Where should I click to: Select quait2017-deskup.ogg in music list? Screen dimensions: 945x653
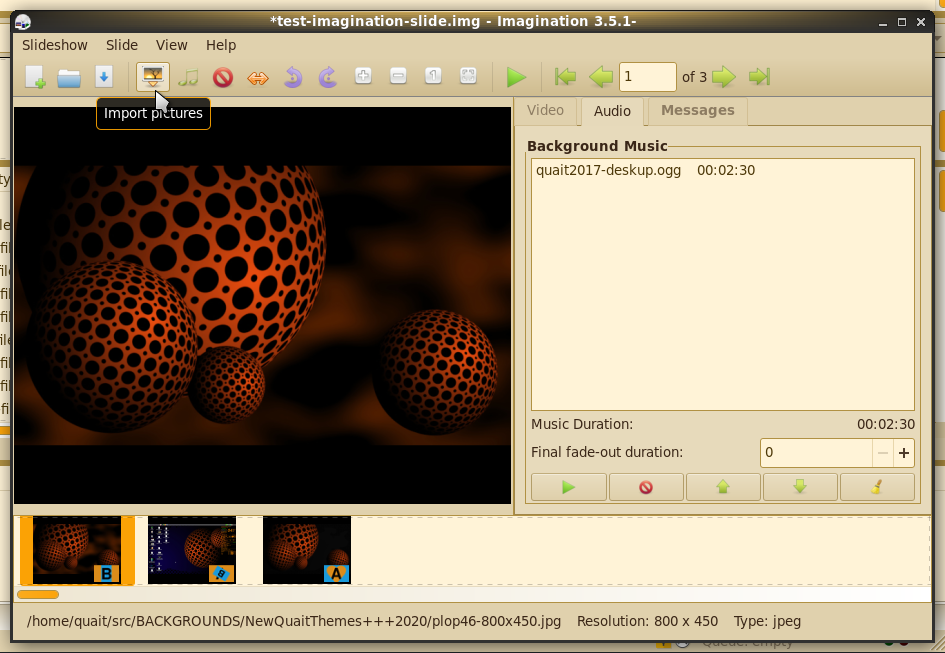click(x=608, y=171)
